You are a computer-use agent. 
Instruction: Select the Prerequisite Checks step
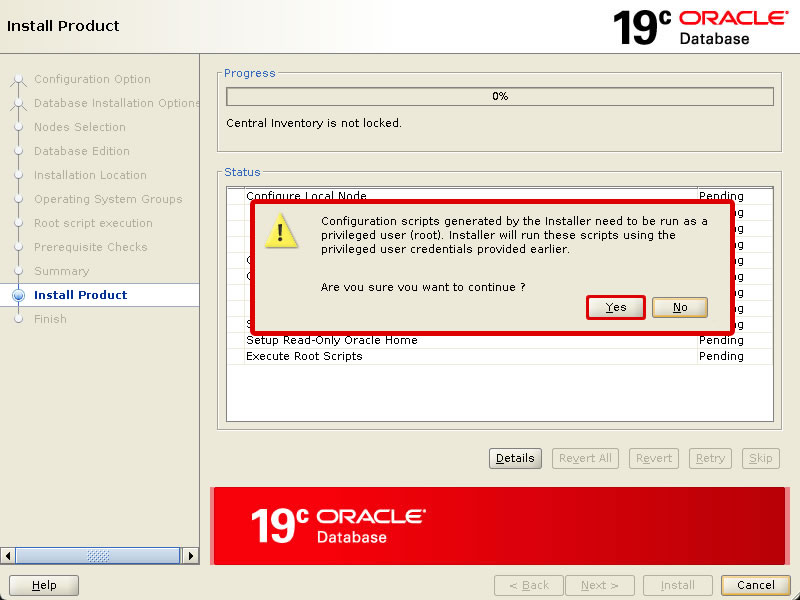(91, 247)
